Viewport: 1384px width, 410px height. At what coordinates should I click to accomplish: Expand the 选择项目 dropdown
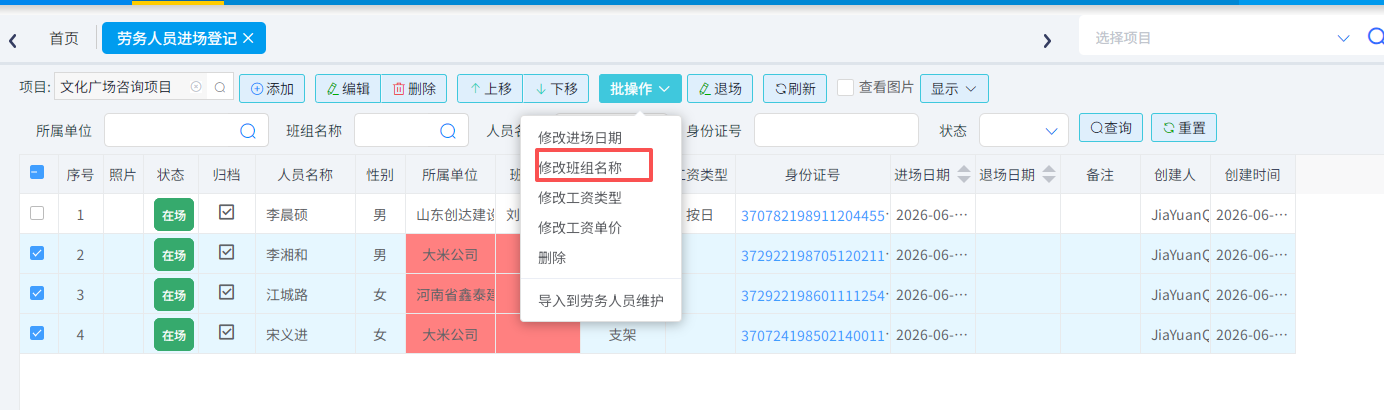[x=1343, y=38]
